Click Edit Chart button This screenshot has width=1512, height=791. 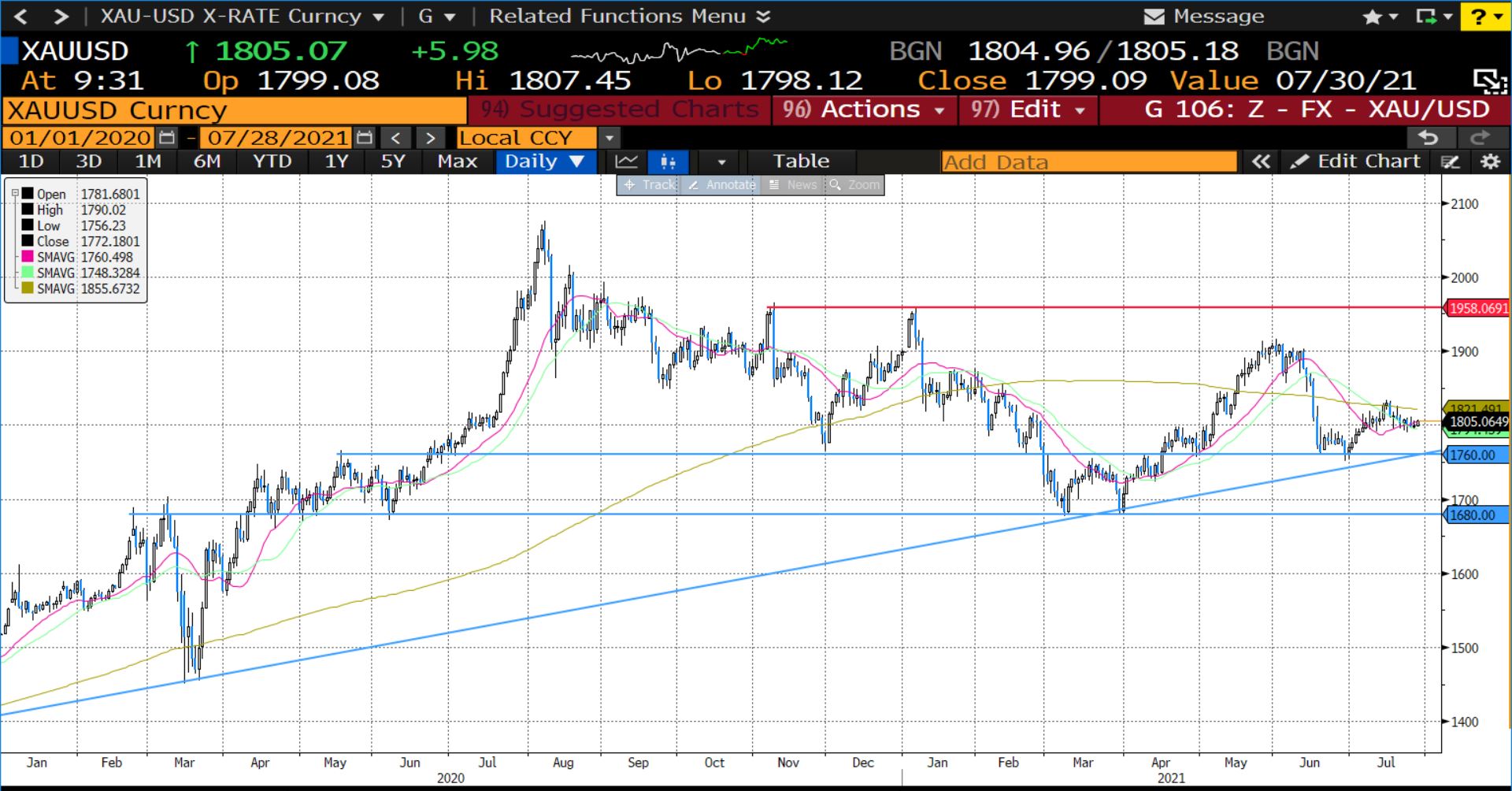point(1356,162)
